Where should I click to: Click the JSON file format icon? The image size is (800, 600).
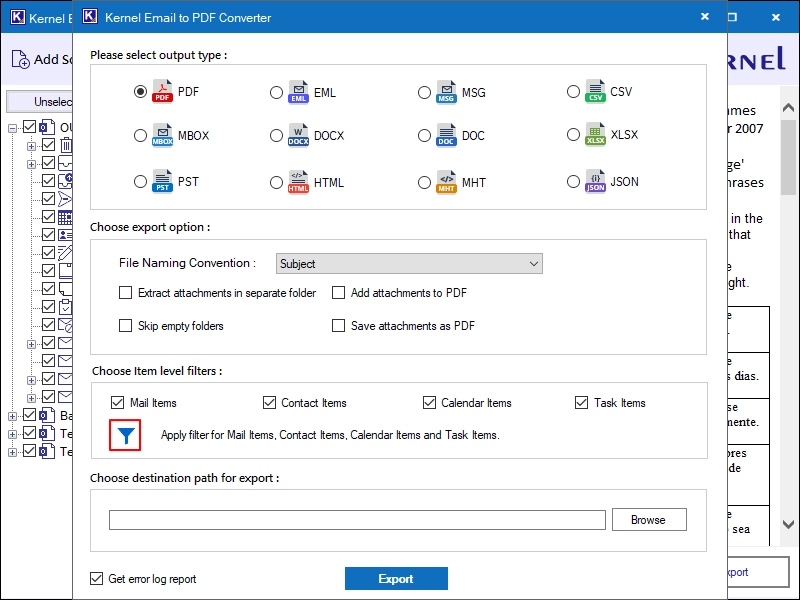pos(595,181)
